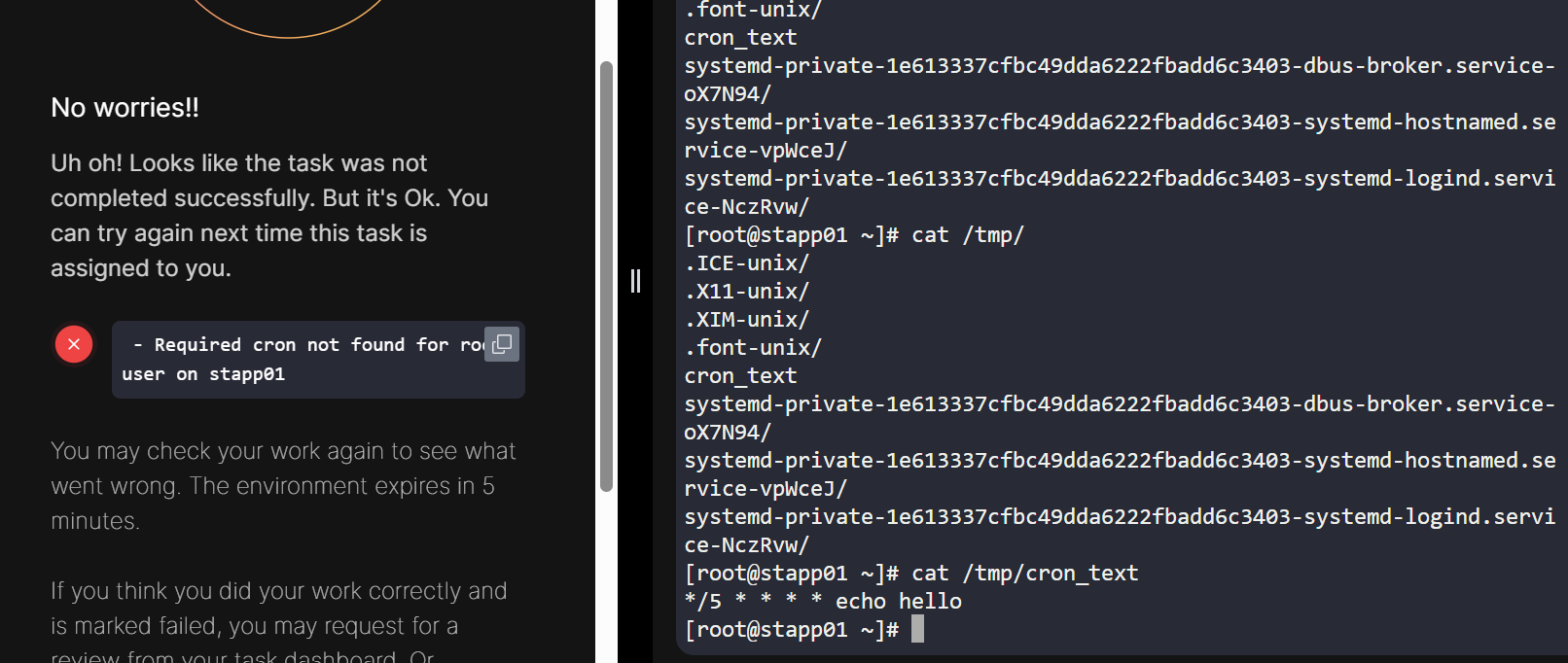Click the "cat /tmp/" command without filename
1568x663 pixels.
967,235
